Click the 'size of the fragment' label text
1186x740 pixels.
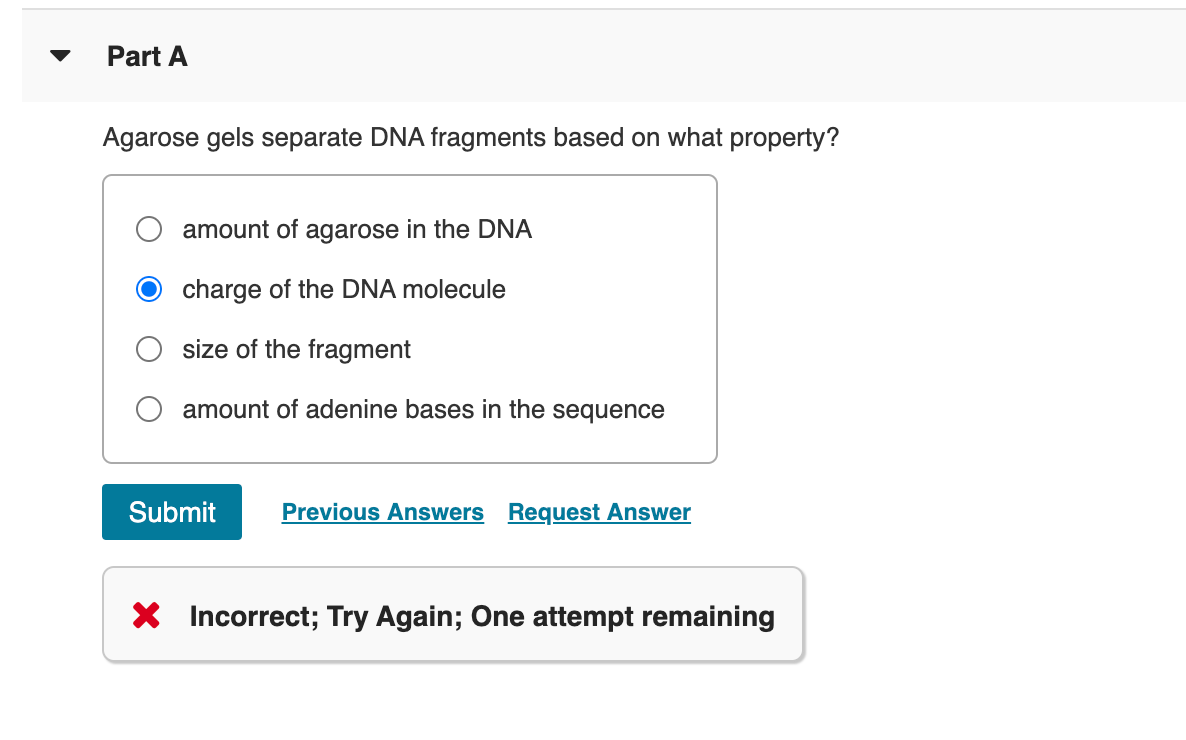[x=296, y=349]
